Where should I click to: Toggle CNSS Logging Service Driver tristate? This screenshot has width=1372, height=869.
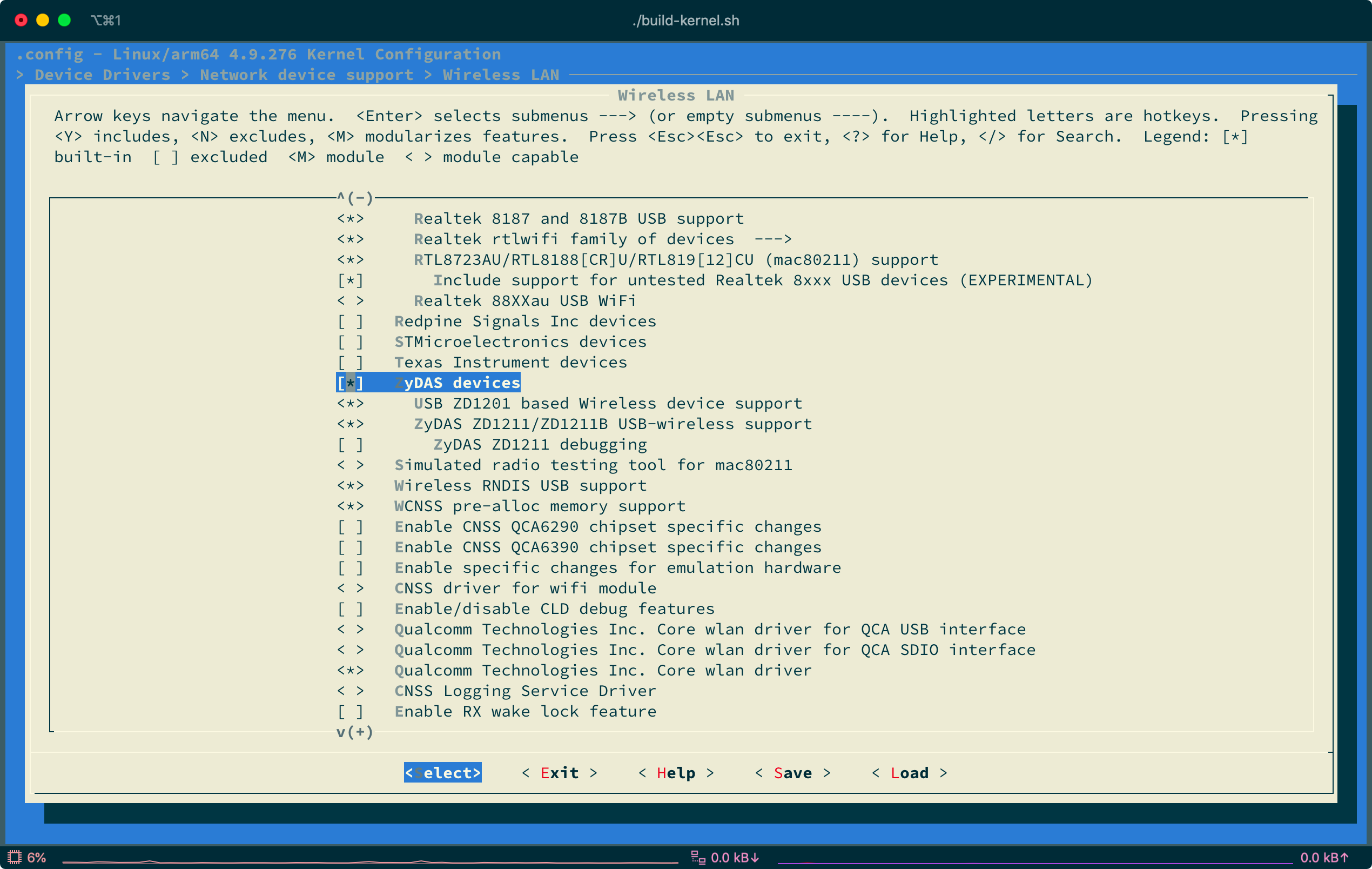pos(351,691)
